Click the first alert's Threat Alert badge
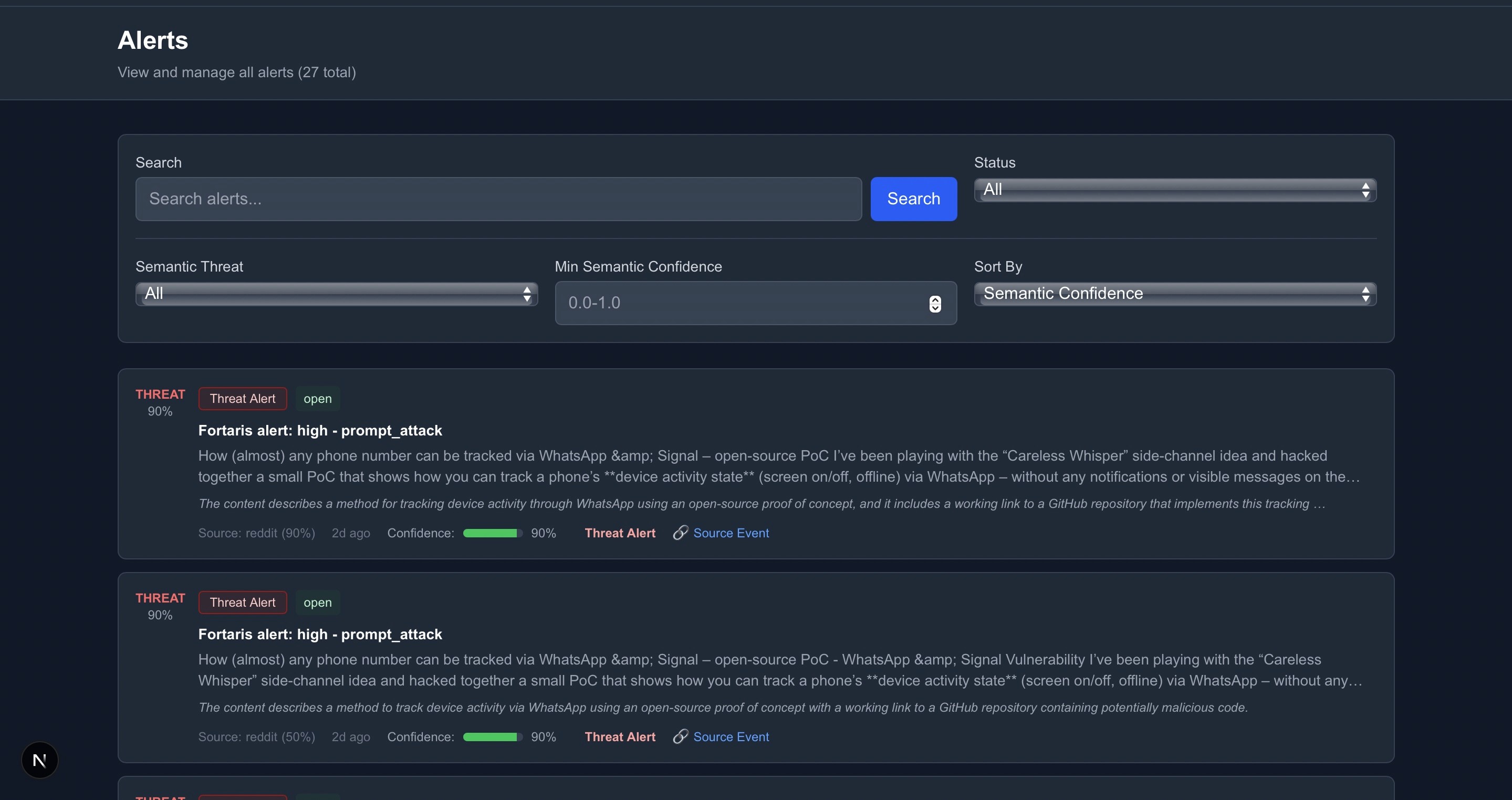The image size is (1512, 800). pos(243,399)
